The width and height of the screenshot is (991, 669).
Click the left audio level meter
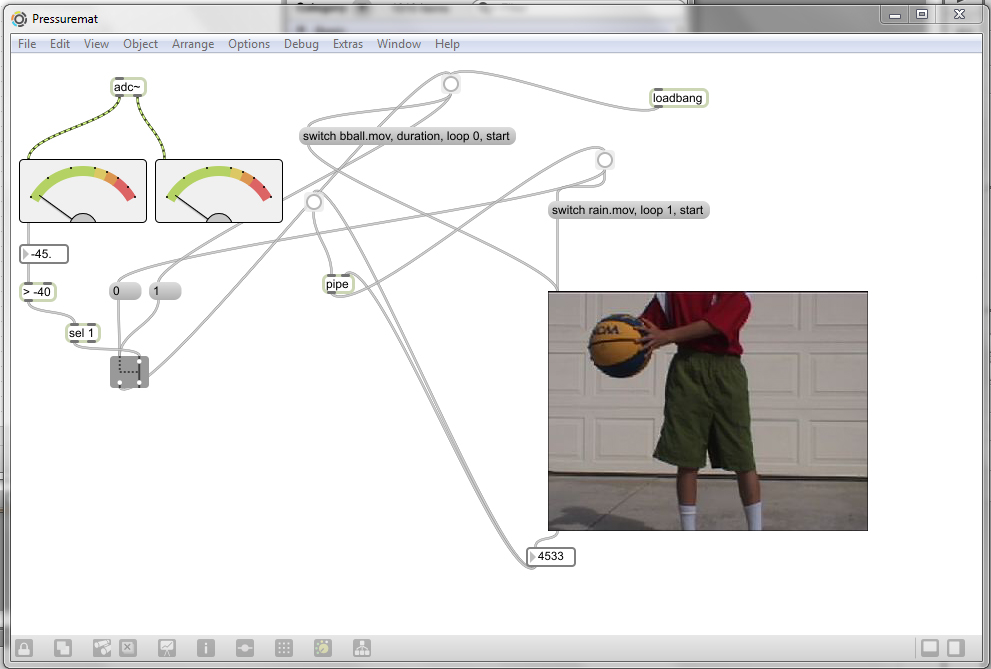click(83, 190)
